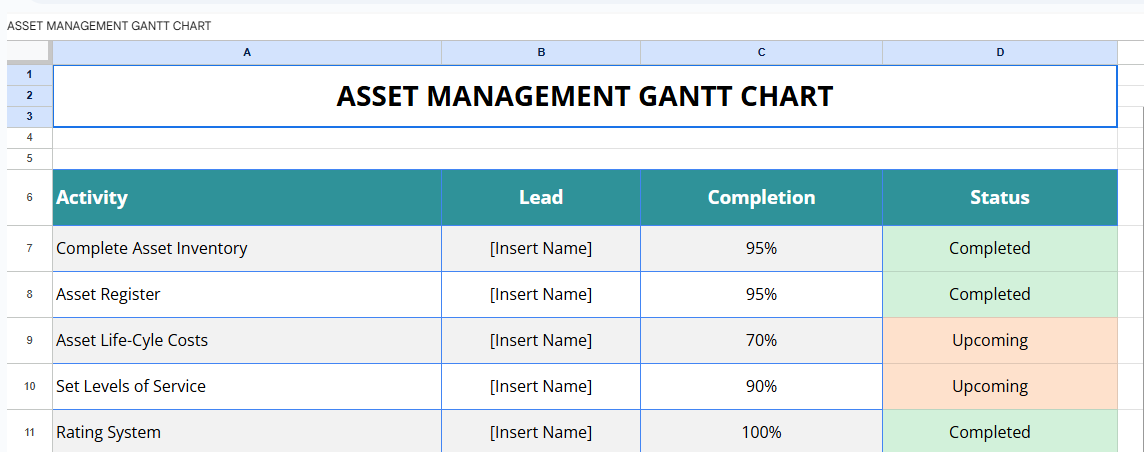Select row 6 header number
1144x452 pixels.
coord(29,197)
